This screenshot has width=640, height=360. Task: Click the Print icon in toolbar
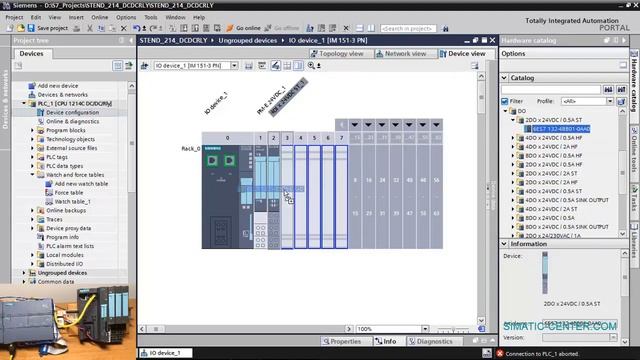coord(76,28)
